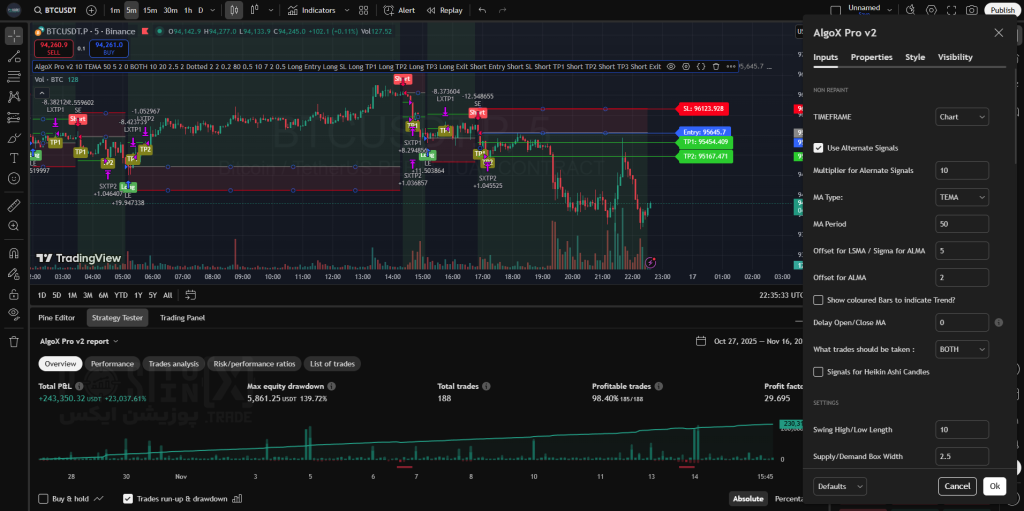Select the crosshair cursor tool

point(14,36)
